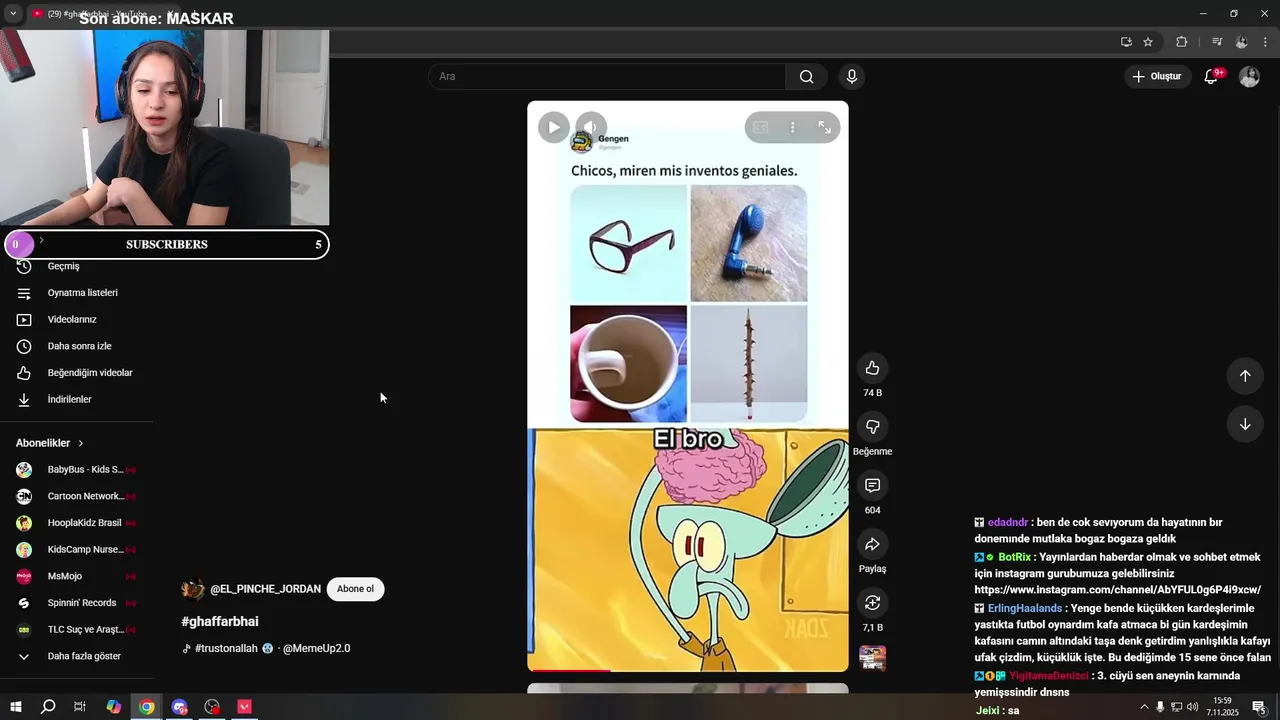The image size is (1280, 720).
Task: Open KidsCamp Nurse subscription channel
Action: point(76,549)
